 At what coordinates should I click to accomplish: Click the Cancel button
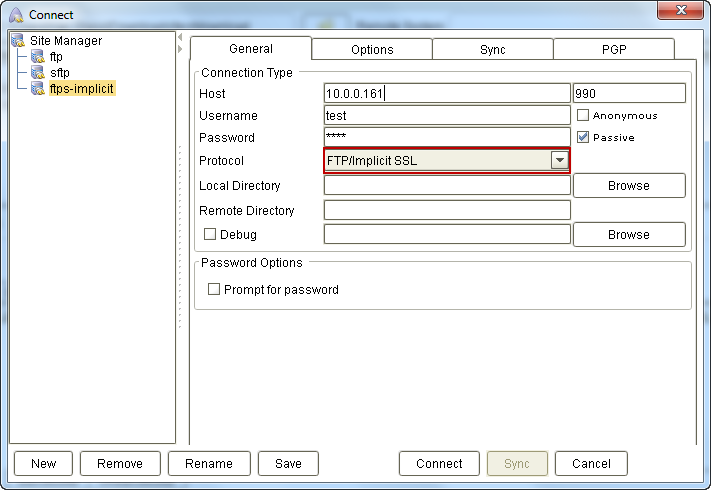[x=591, y=463]
